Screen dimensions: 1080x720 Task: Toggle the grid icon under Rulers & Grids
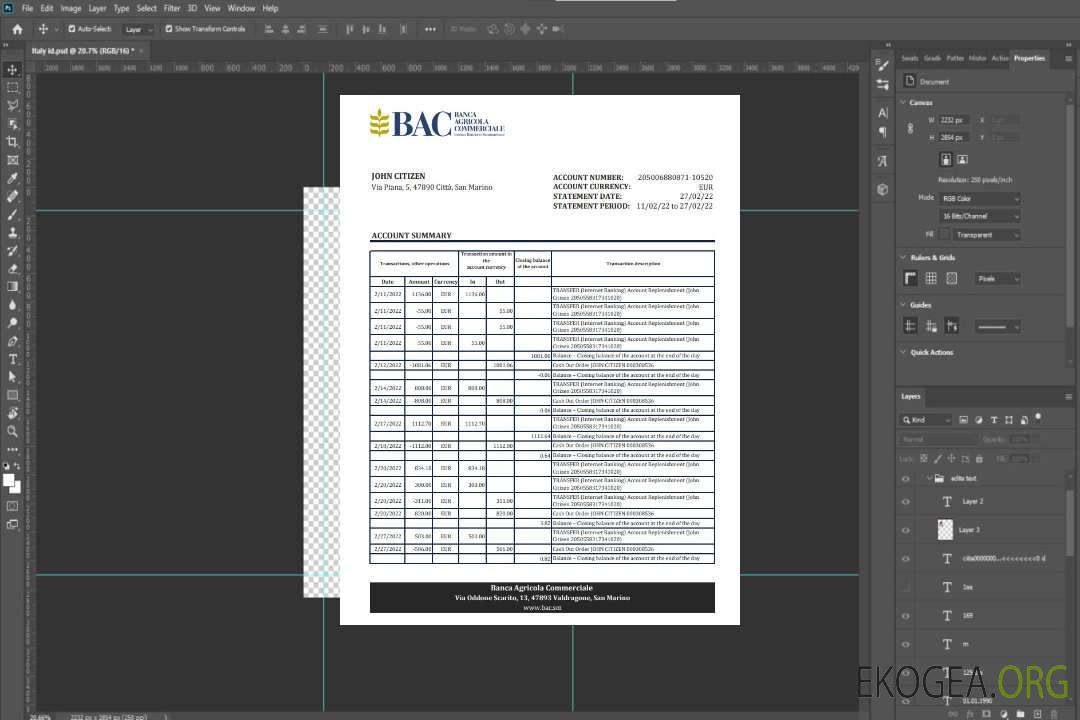931,278
